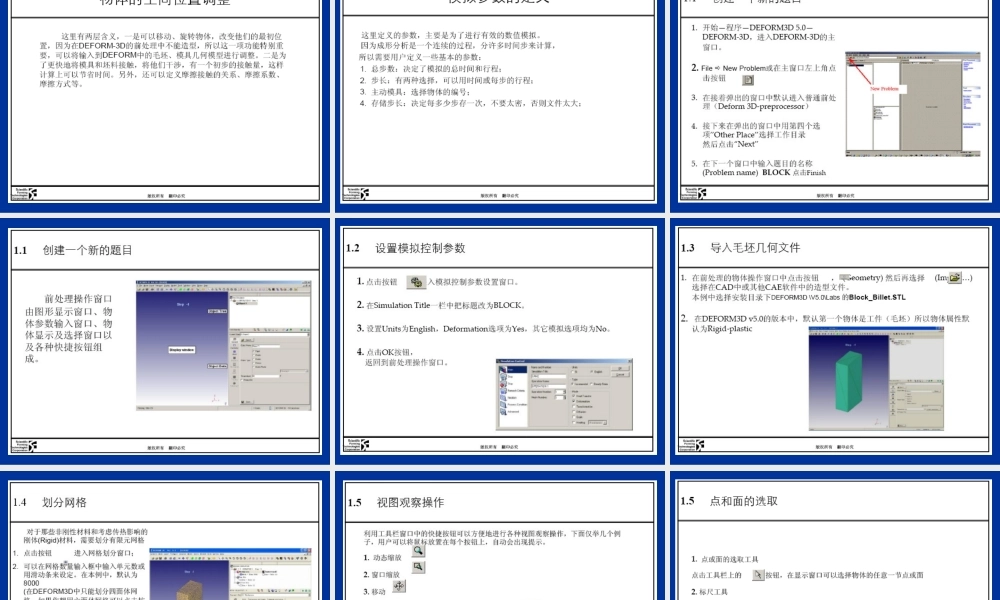Screen dimensions: 1000x600
Task: Click the footer logo of the 1.2 设置模拟控制参数 slide
Action: (356, 445)
